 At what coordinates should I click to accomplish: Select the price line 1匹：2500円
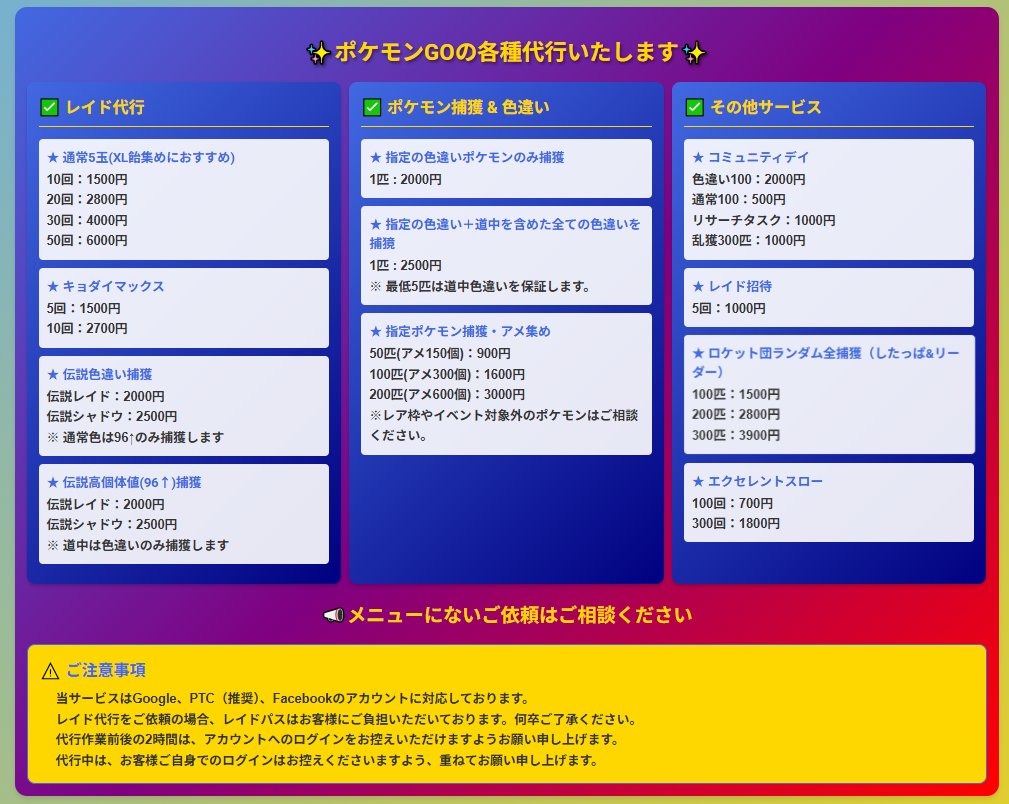405,265
